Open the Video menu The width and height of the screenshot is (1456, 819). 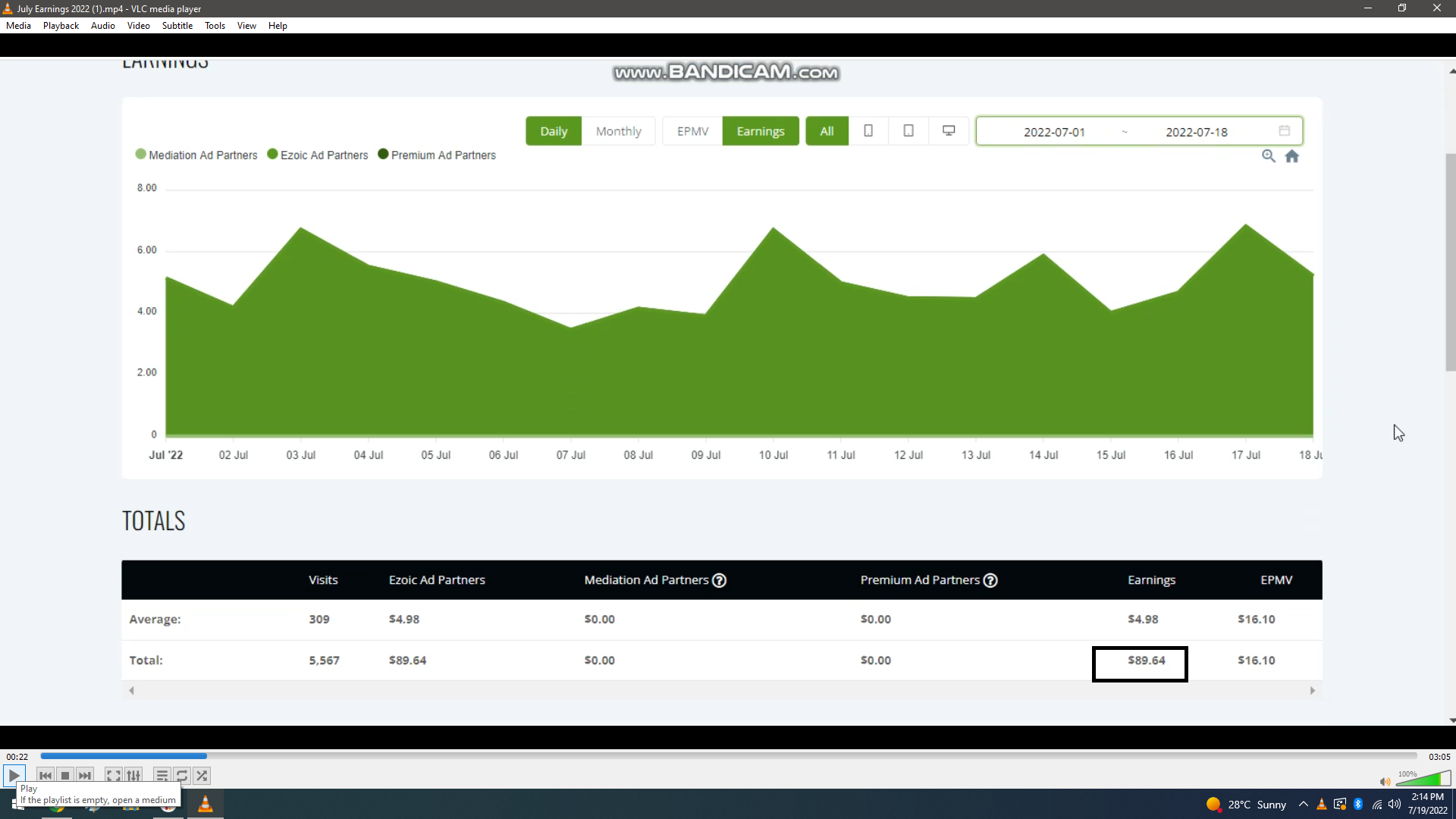click(139, 26)
